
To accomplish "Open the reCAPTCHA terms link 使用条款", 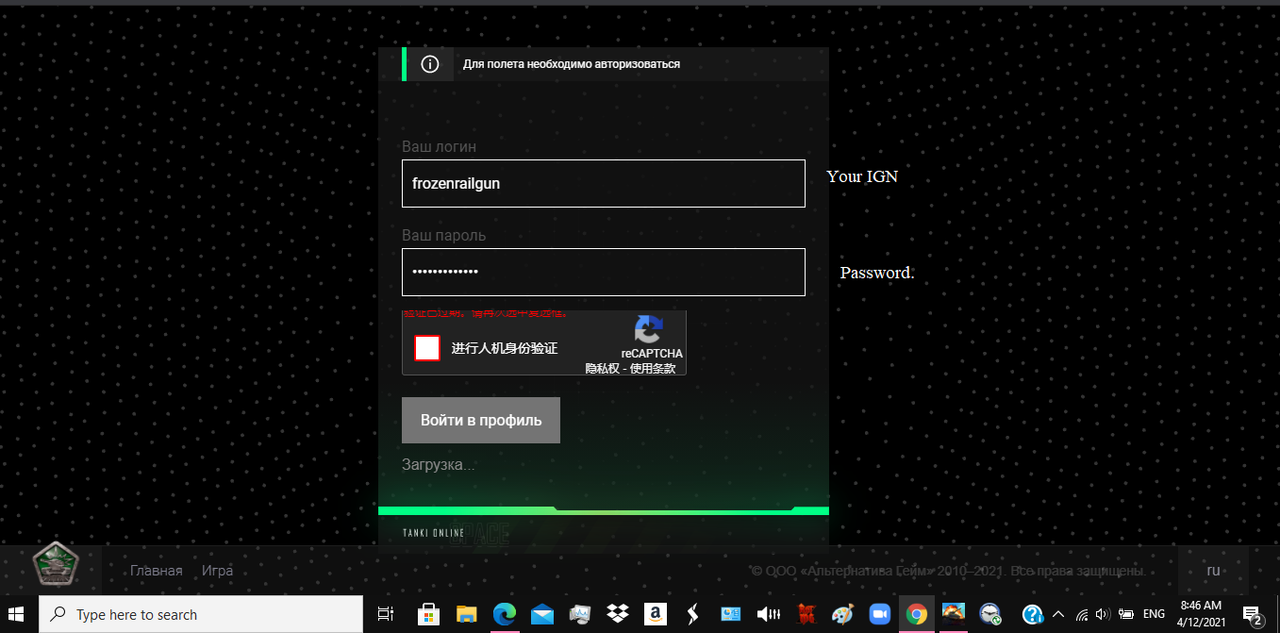I will point(653,368).
